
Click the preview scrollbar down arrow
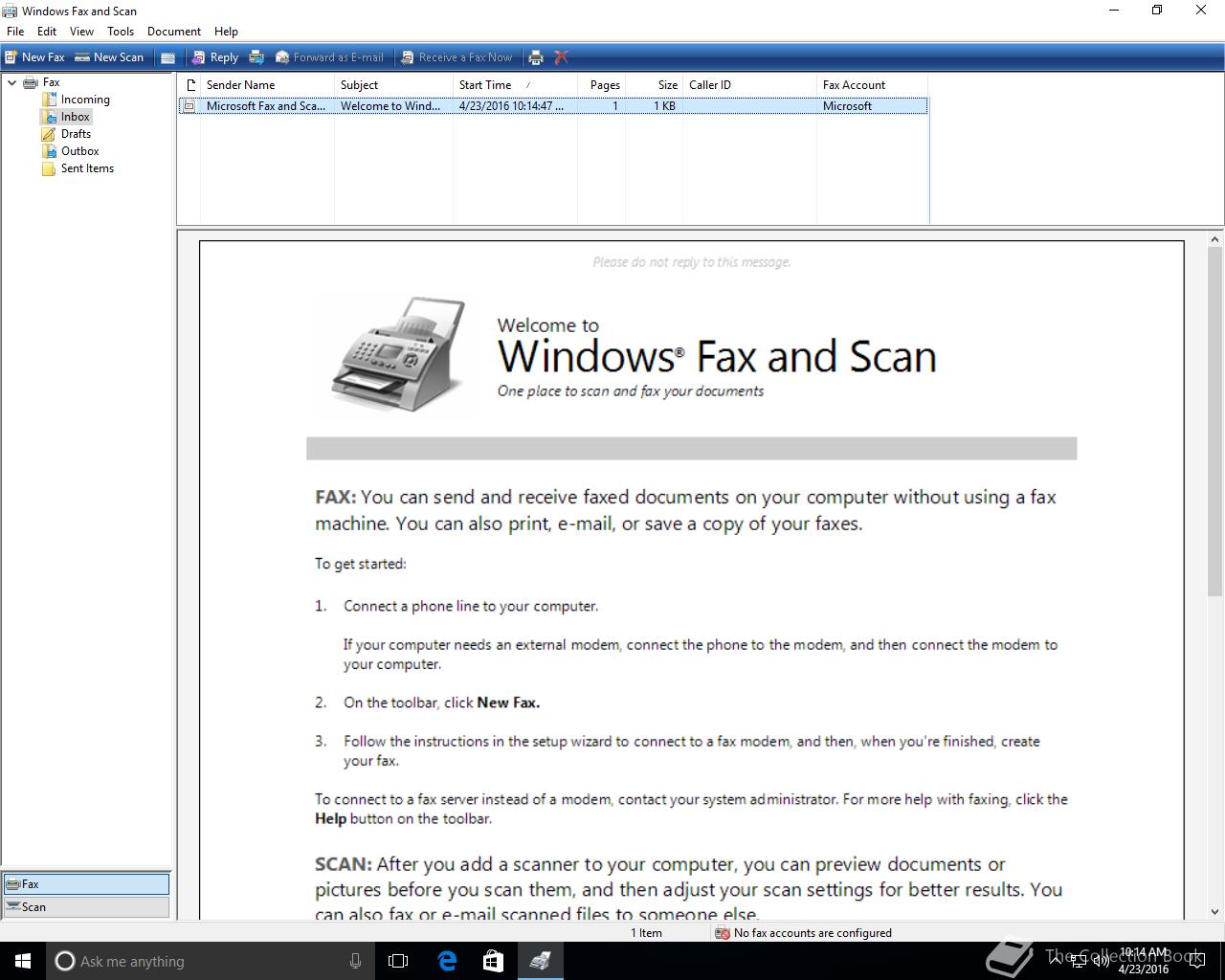click(1215, 912)
